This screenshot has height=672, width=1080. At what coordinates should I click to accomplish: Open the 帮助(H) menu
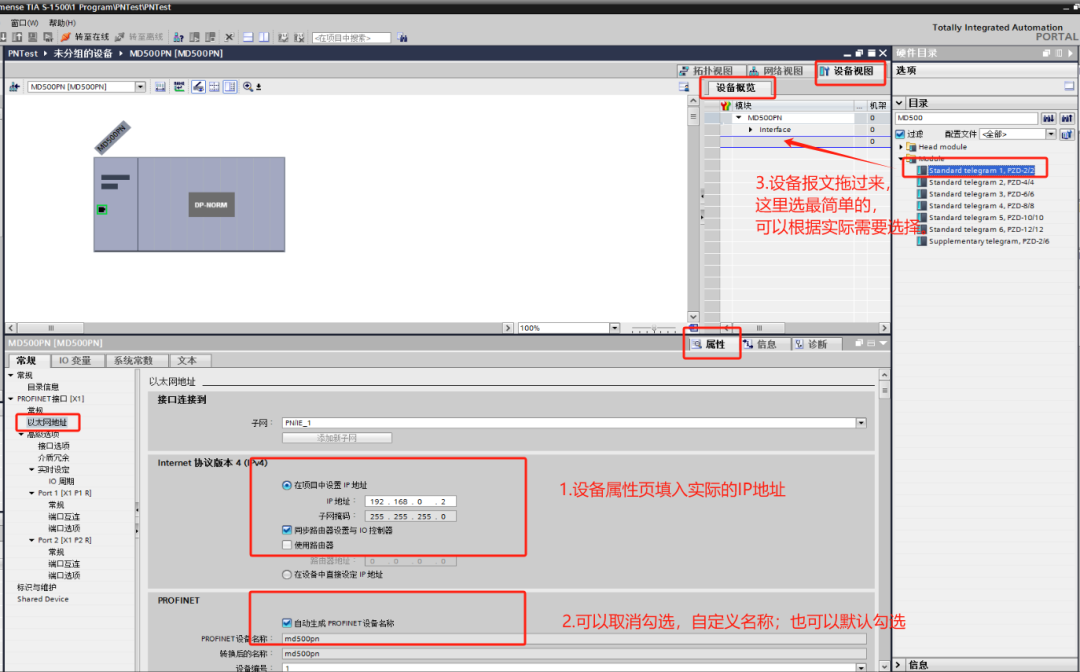pyautogui.click(x=63, y=23)
